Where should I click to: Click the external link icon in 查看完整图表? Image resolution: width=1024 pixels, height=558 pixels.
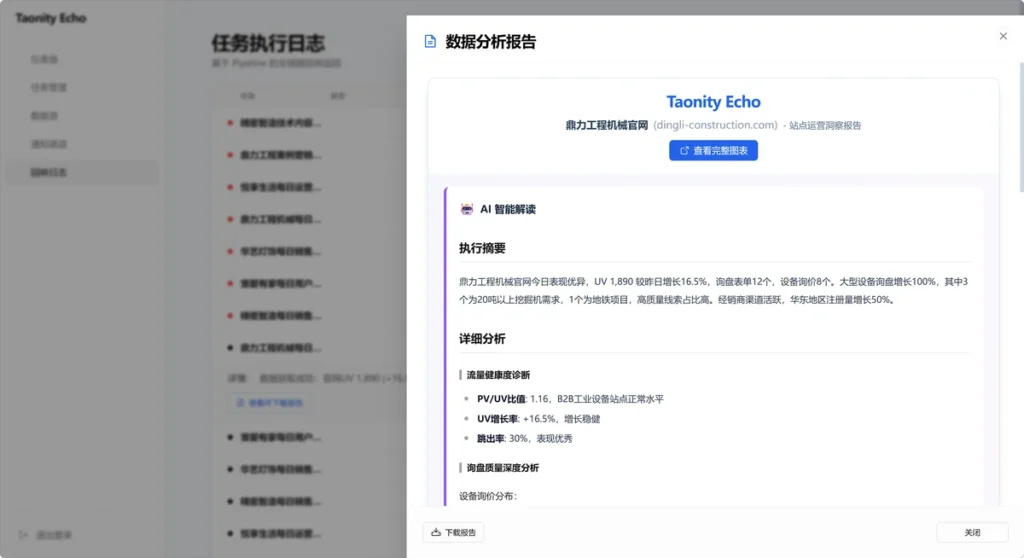point(684,150)
